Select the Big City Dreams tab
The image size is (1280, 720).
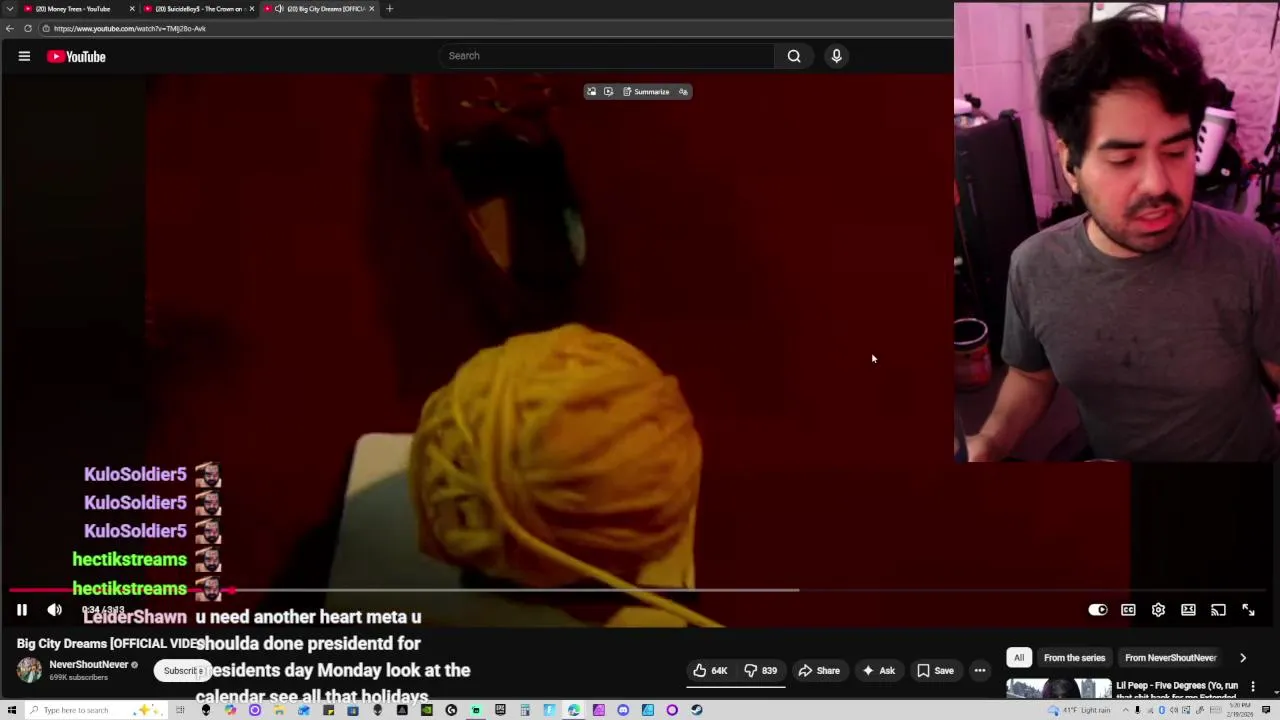320,9
